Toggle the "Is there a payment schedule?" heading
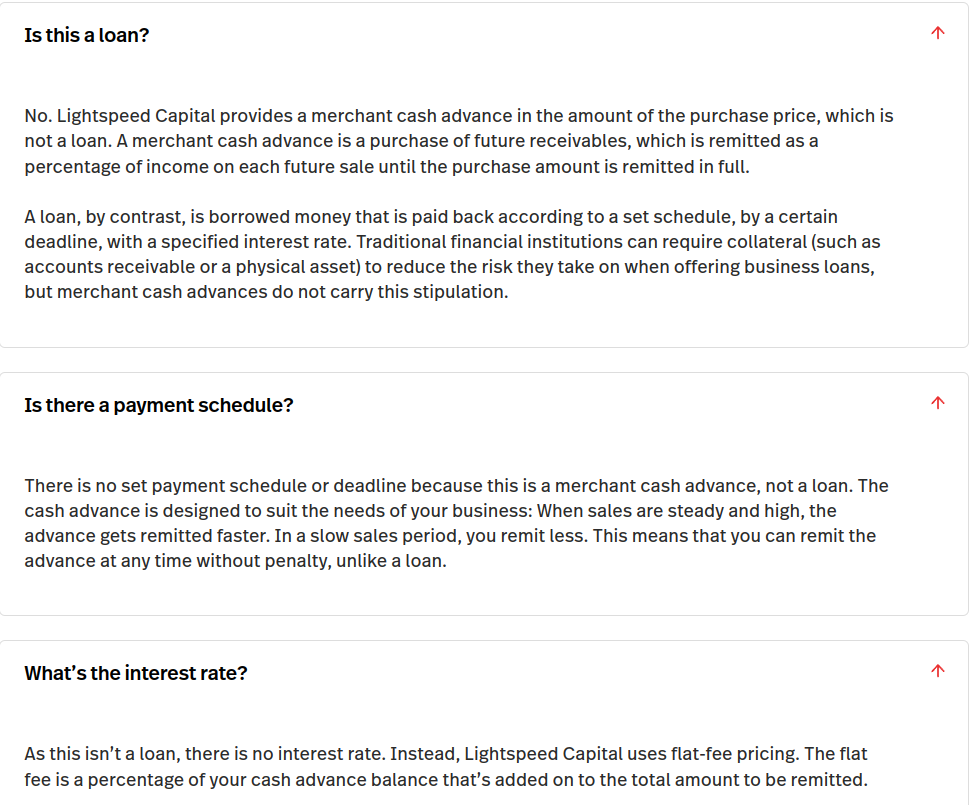Image resolution: width=969 pixels, height=805 pixels. coord(159,405)
